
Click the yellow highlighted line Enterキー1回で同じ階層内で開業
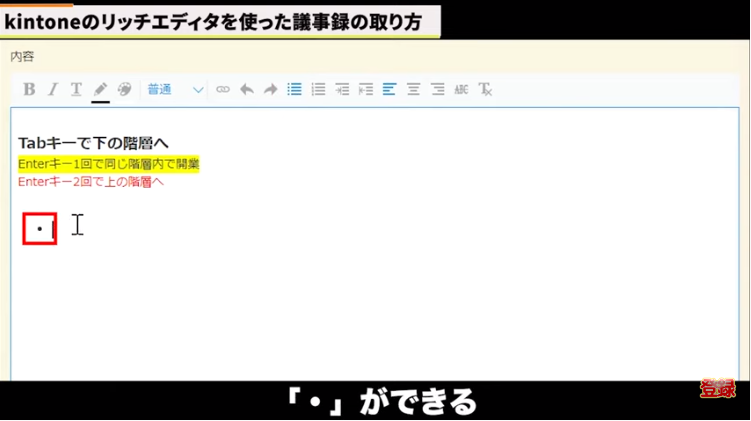click(x=108, y=164)
